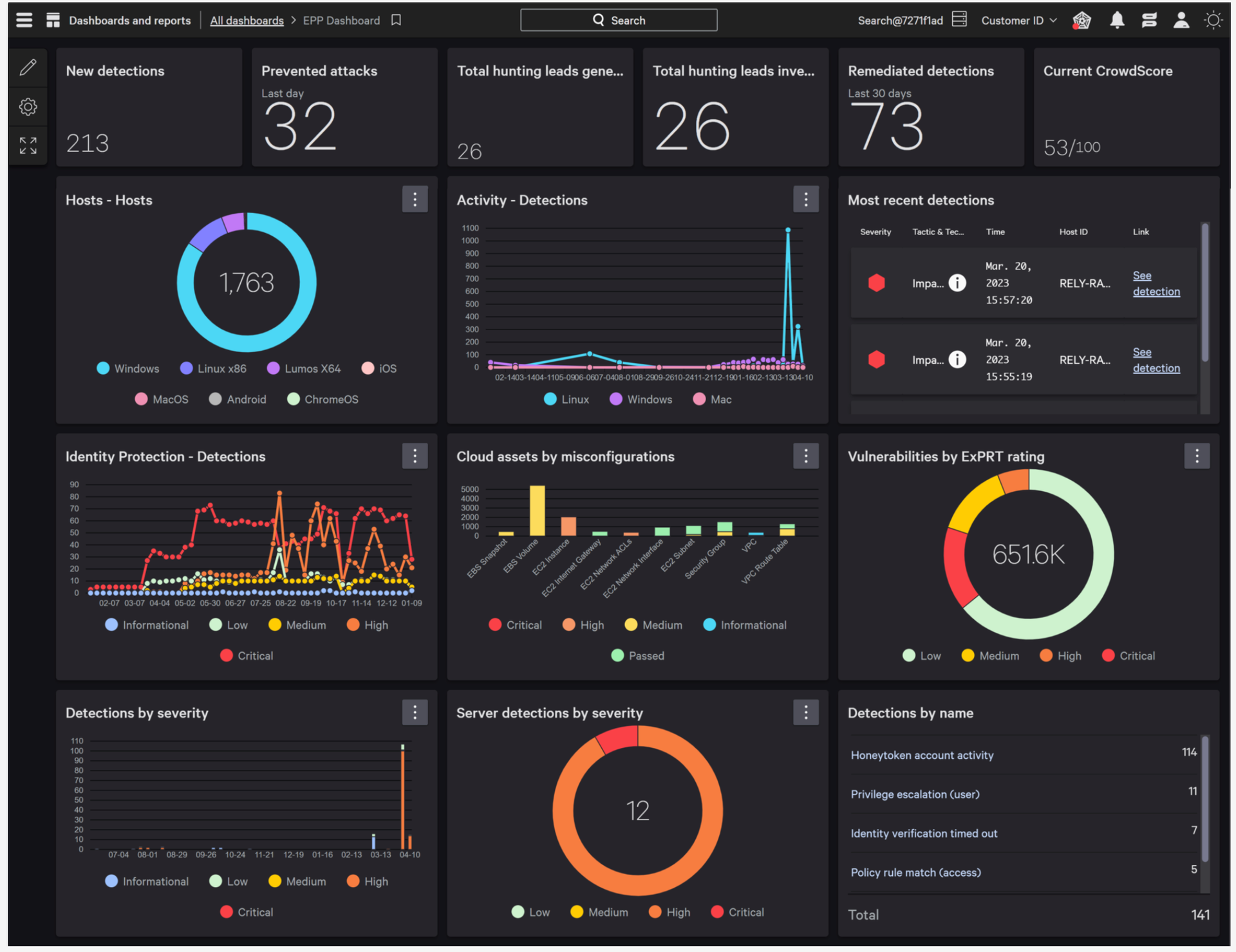Open dashboard settings via the gear icon
This screenshot has height=952, width=1236.
click(x=28, y=107)
